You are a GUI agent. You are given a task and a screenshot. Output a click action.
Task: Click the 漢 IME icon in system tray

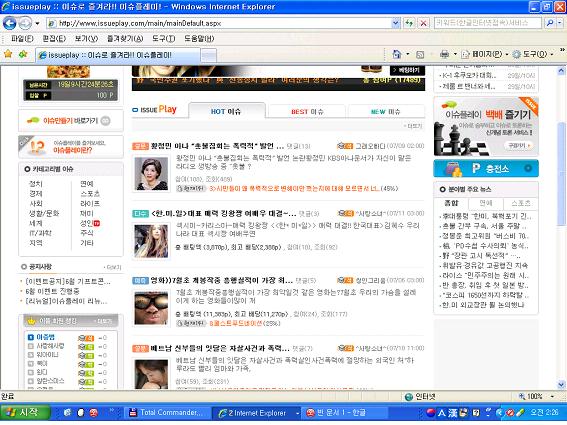pos(453,413)
